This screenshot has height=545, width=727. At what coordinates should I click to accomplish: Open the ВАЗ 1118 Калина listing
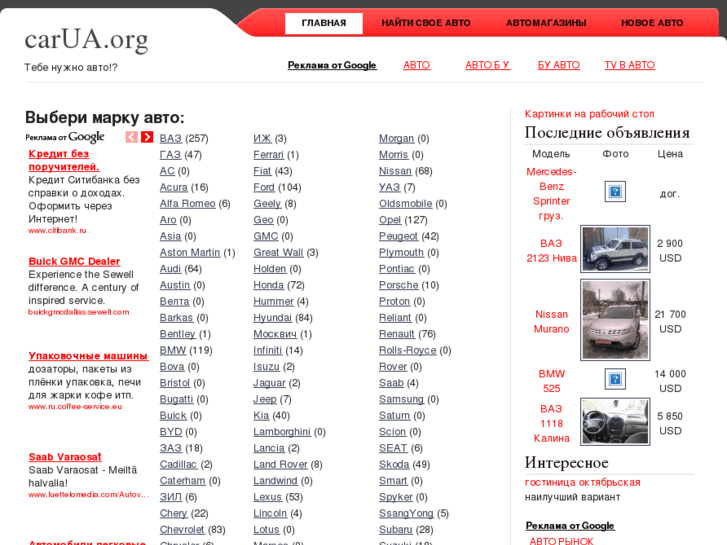pyautogui.click(x=551, y=423)
